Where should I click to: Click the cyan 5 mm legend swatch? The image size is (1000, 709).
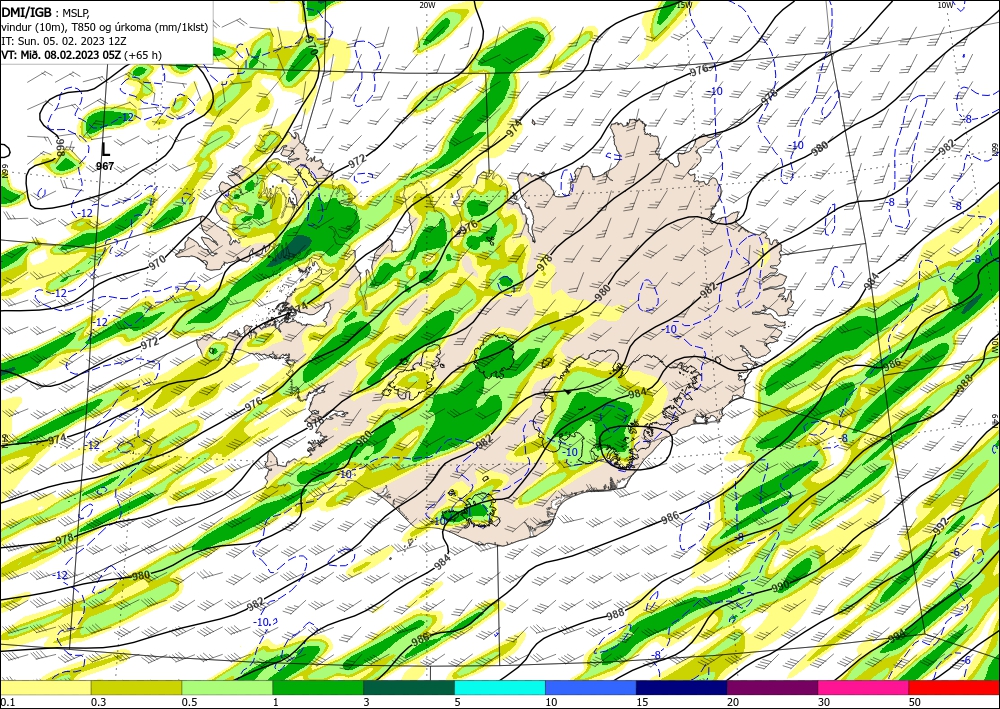pos(499,688)
